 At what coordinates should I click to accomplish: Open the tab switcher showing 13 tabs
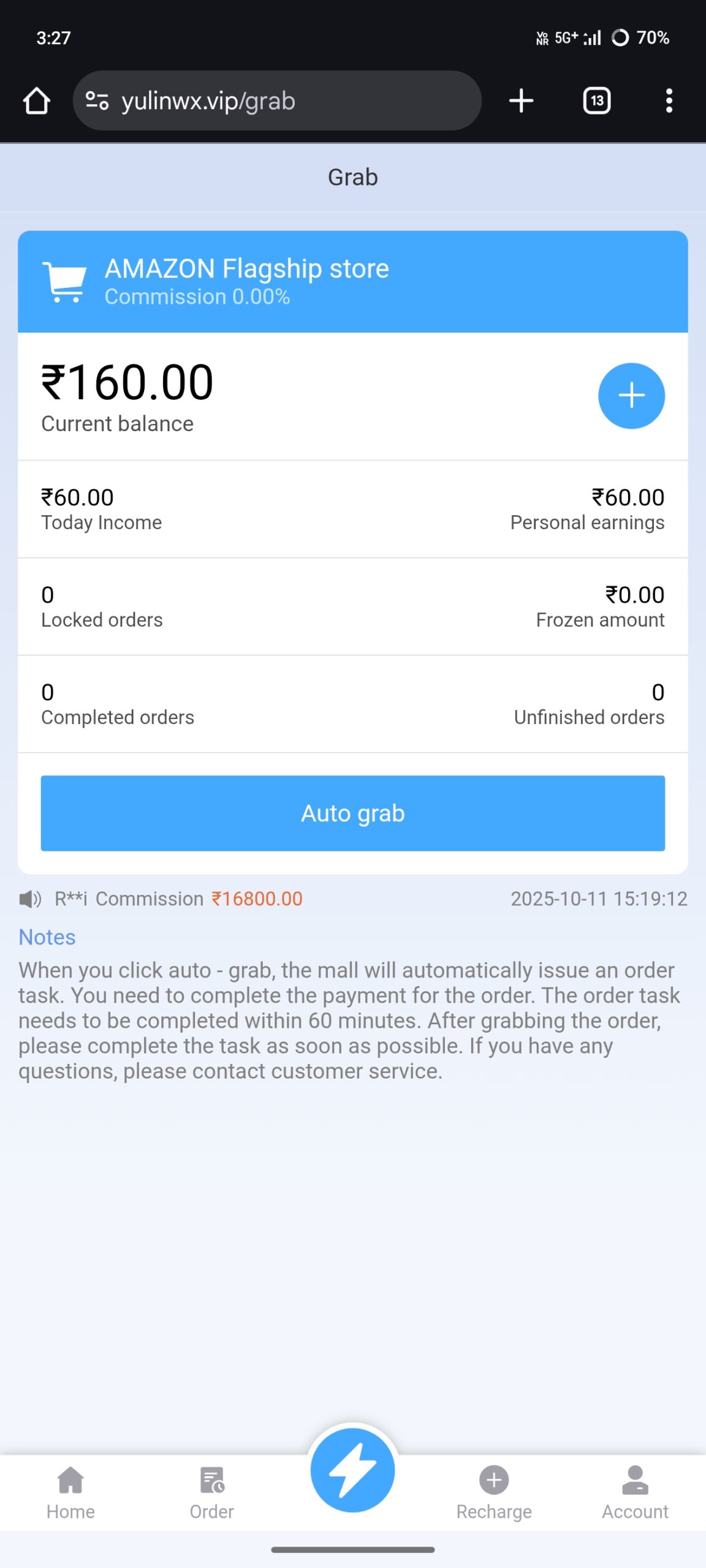(x=596, y=101)
